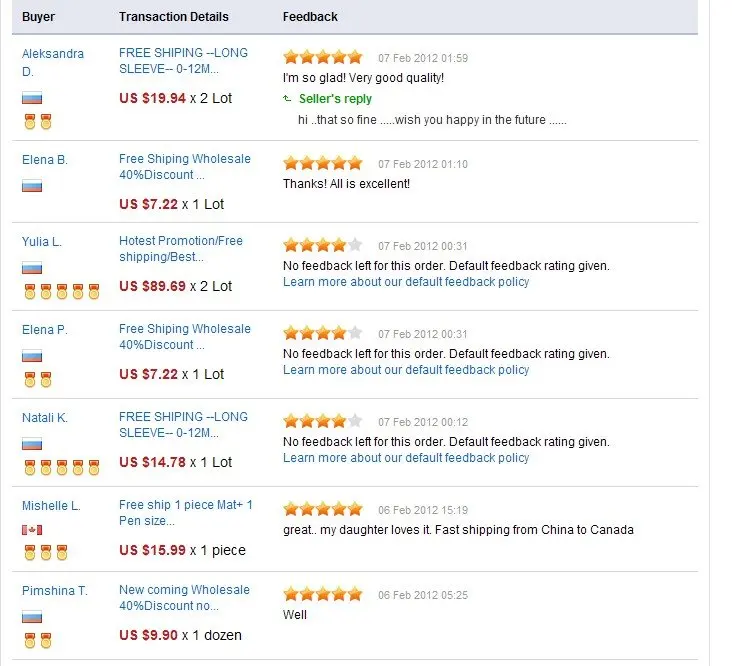Click the Canadian flag under Mishelle L.

pyautogui.click(x=32, y=530)
